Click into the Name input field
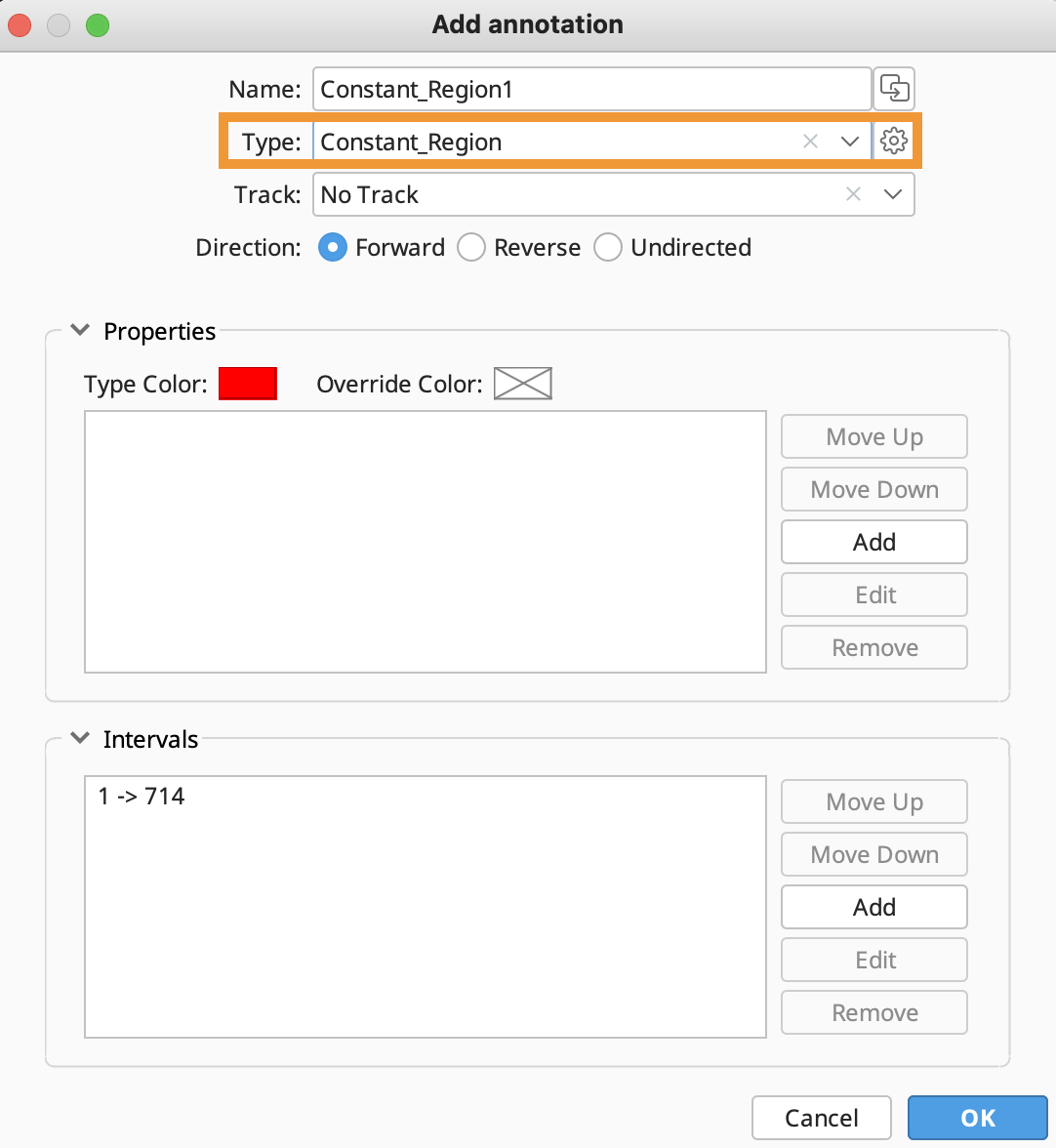The width and height of the screenshot is (1056, 1148). pos(592,90)
